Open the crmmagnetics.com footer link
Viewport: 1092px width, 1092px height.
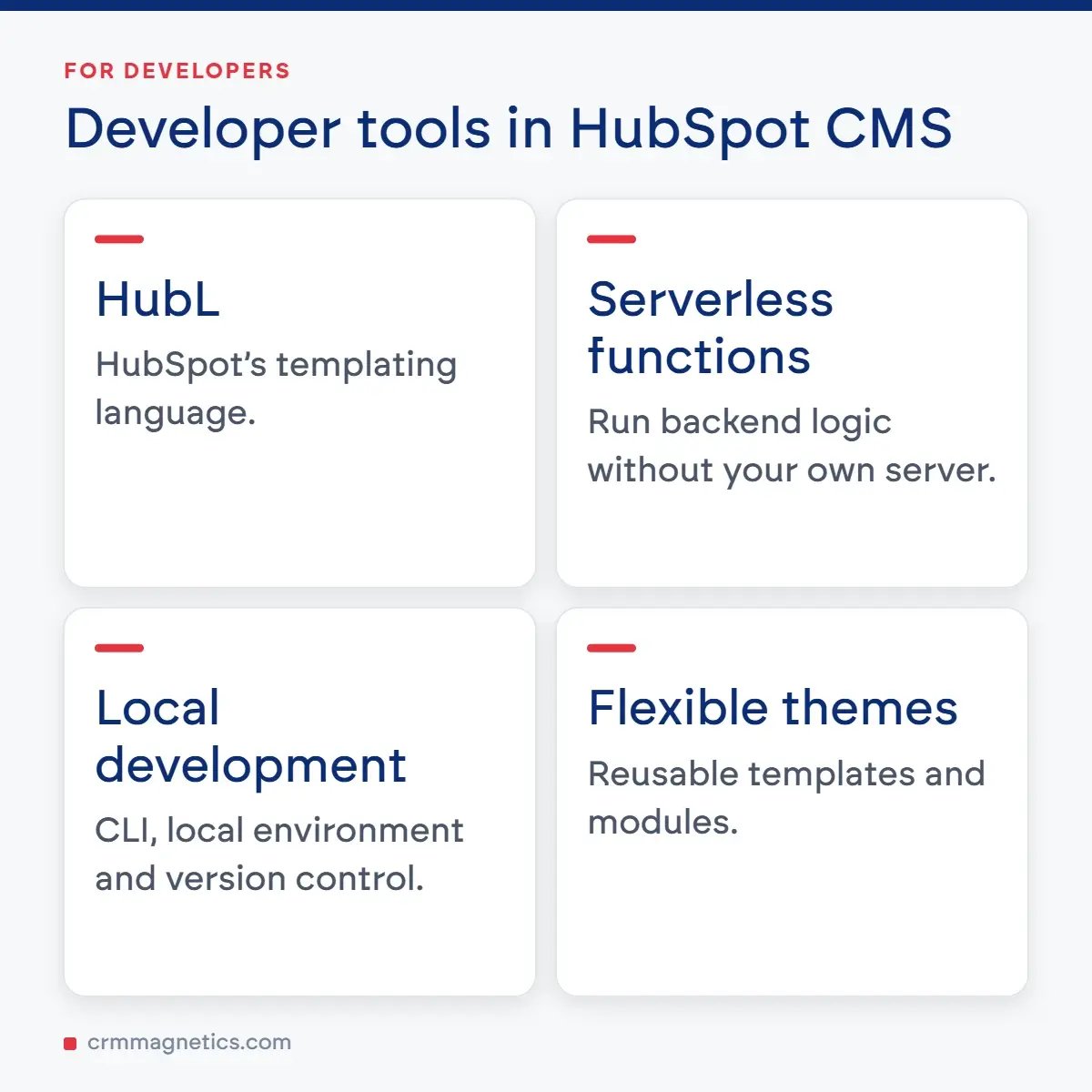tap(189, 1043)
